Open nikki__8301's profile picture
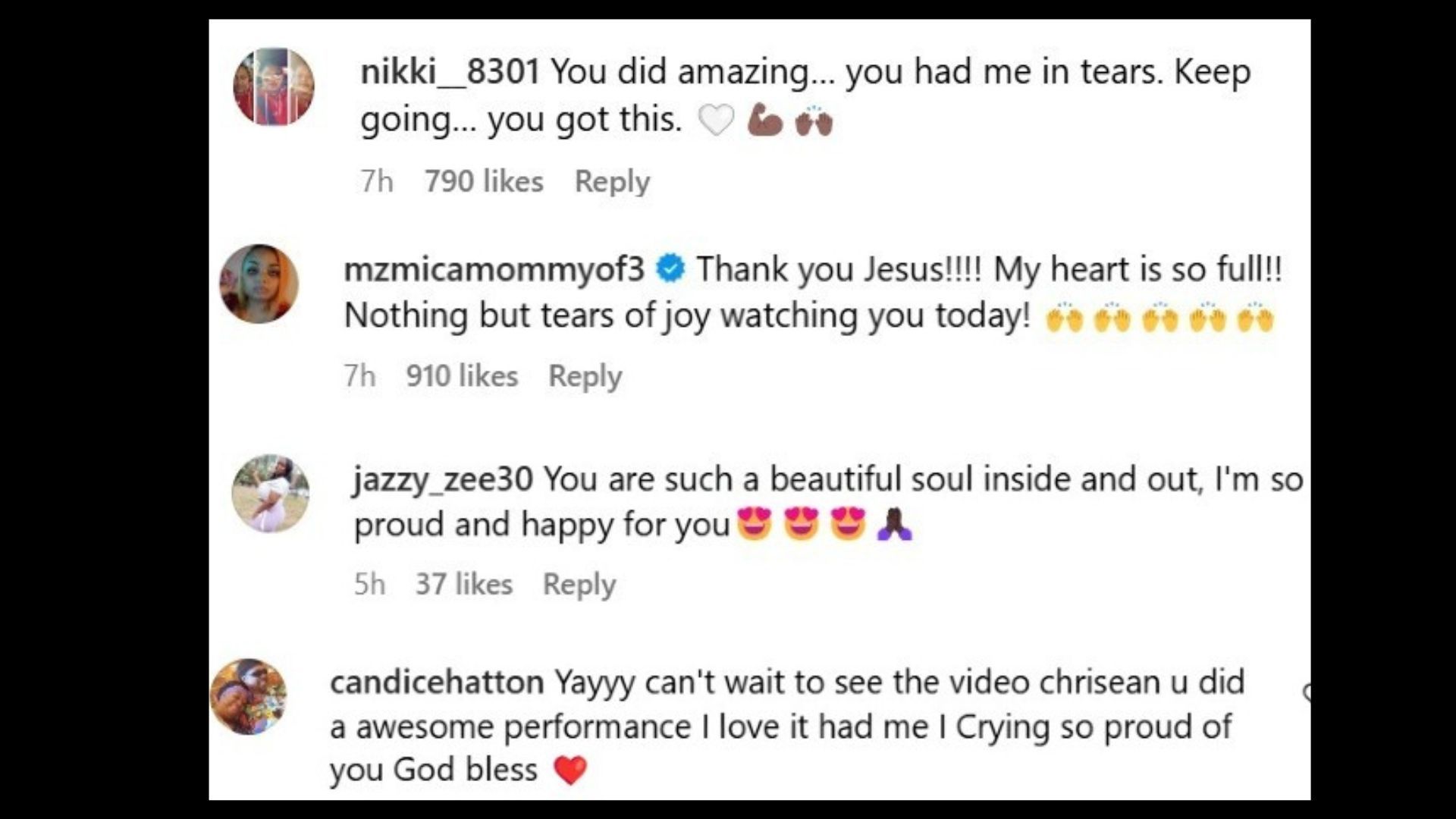Screen dimensions: 1456x819 click(x=274, y=86)
